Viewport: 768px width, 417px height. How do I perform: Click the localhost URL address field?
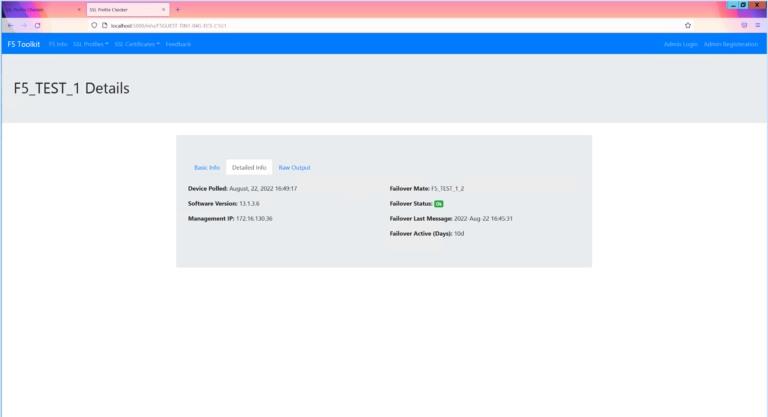pyautogui.click(x=300, y=25)
